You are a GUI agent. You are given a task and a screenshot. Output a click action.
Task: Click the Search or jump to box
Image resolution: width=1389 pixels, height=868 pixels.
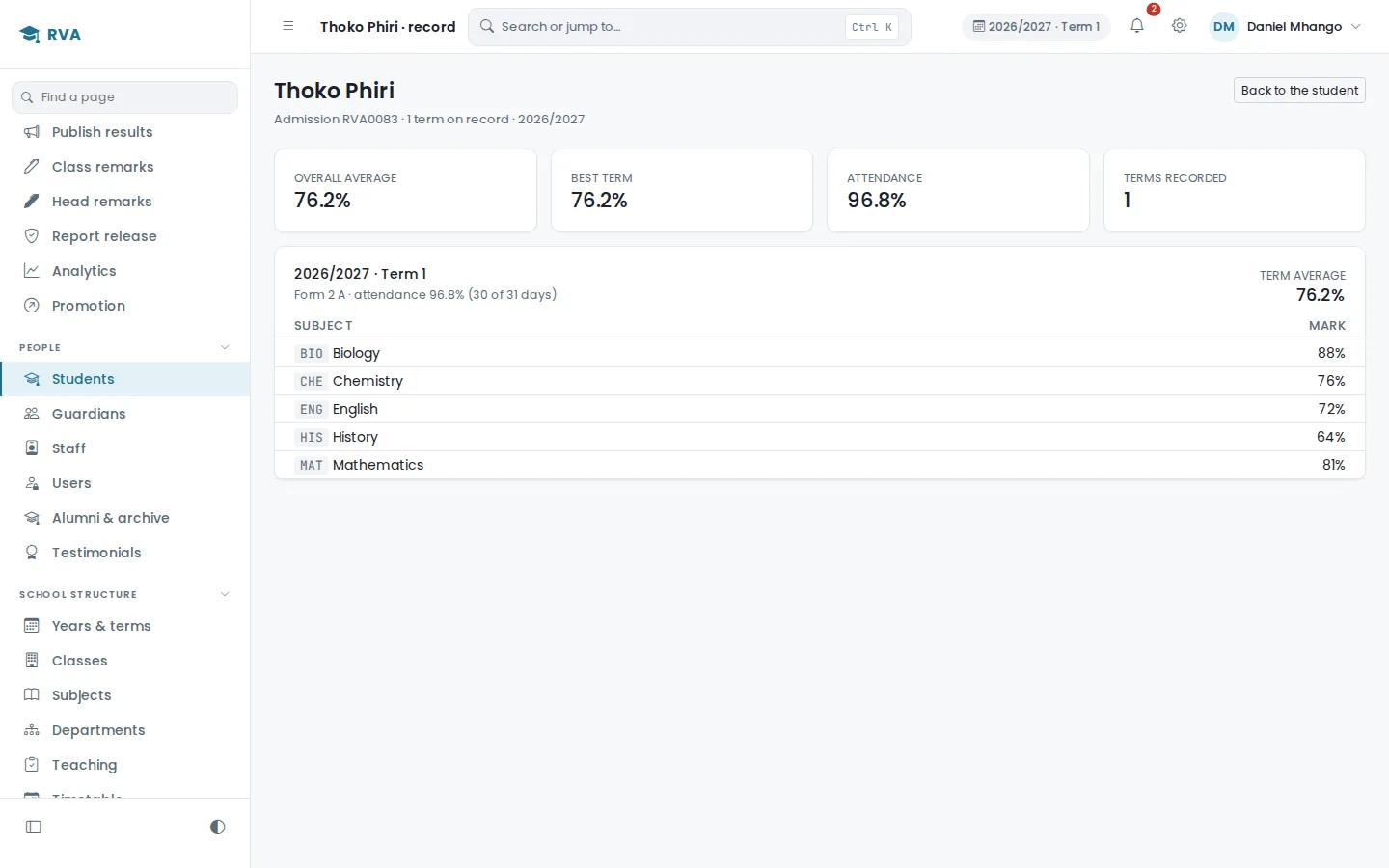690,27
